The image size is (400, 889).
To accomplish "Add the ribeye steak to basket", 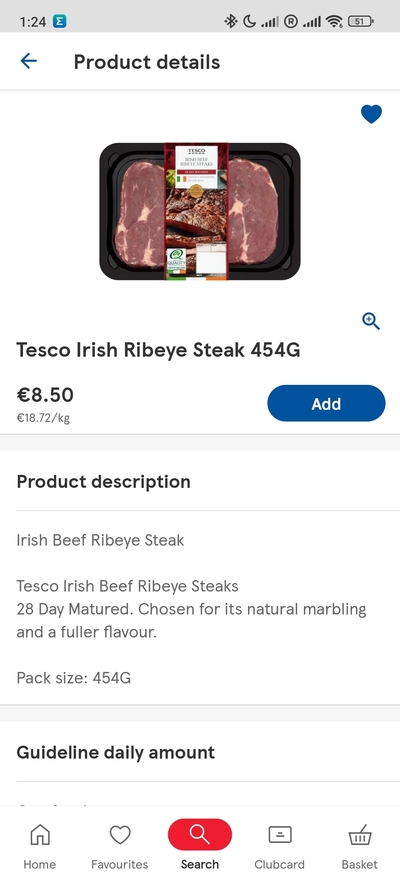I will click(x=326, y=403).
